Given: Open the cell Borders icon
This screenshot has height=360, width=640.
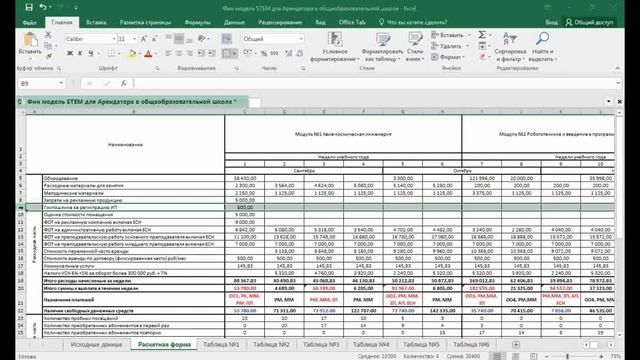Looking at the screenshot, I should (x=111, y=53).
